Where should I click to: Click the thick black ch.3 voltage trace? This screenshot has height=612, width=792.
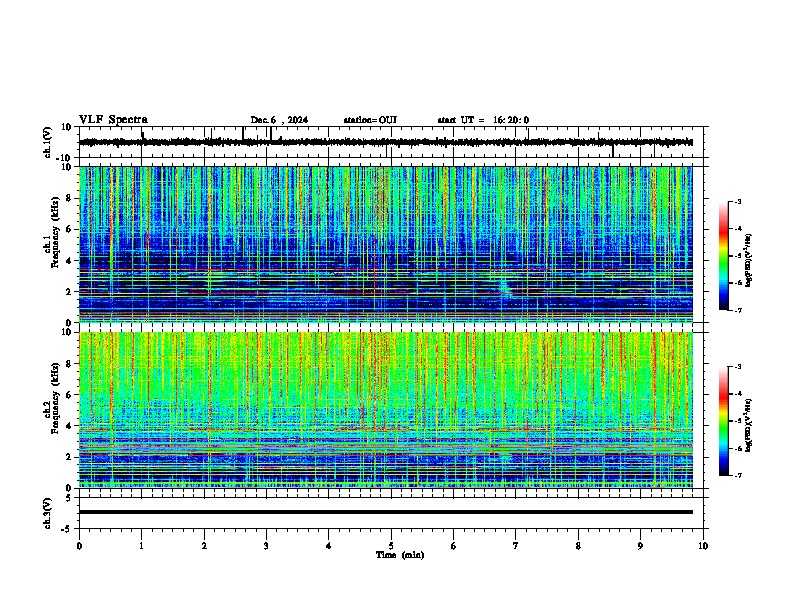[385, 512]
